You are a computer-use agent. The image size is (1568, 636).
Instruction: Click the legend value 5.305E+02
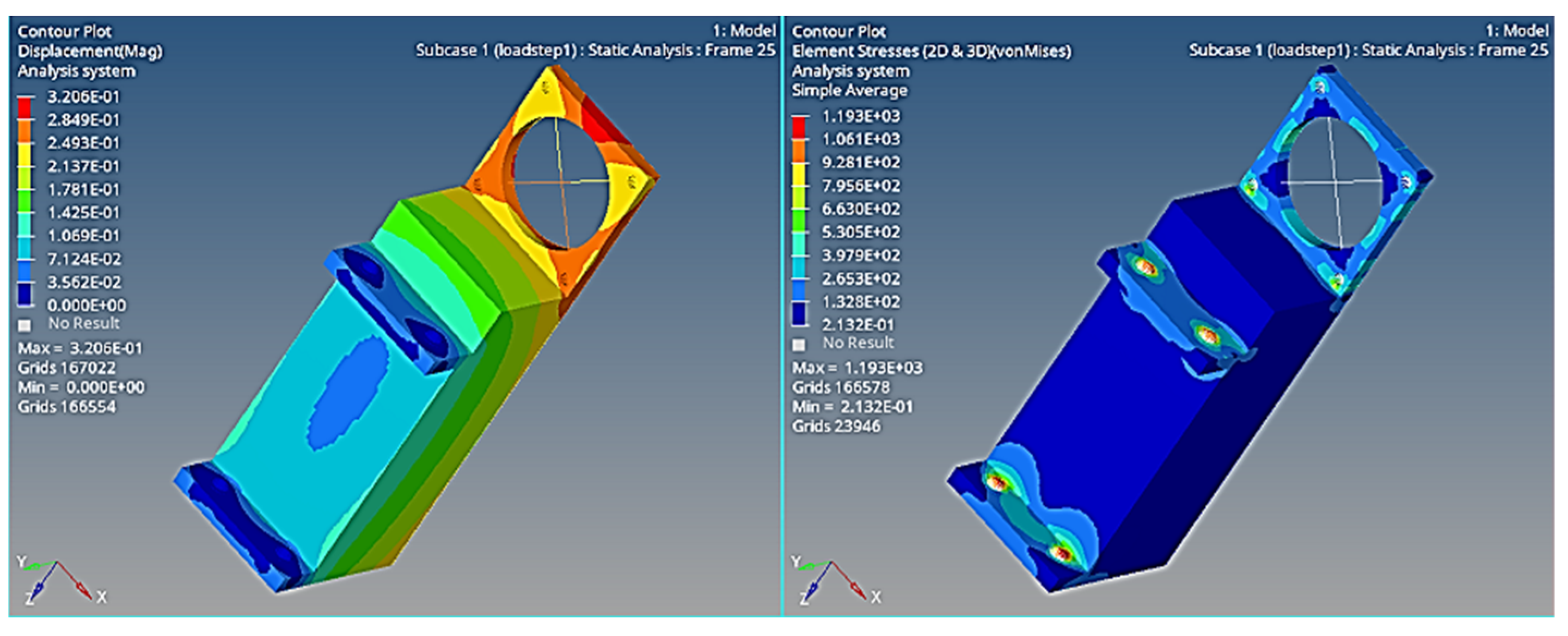pos(861,232)
